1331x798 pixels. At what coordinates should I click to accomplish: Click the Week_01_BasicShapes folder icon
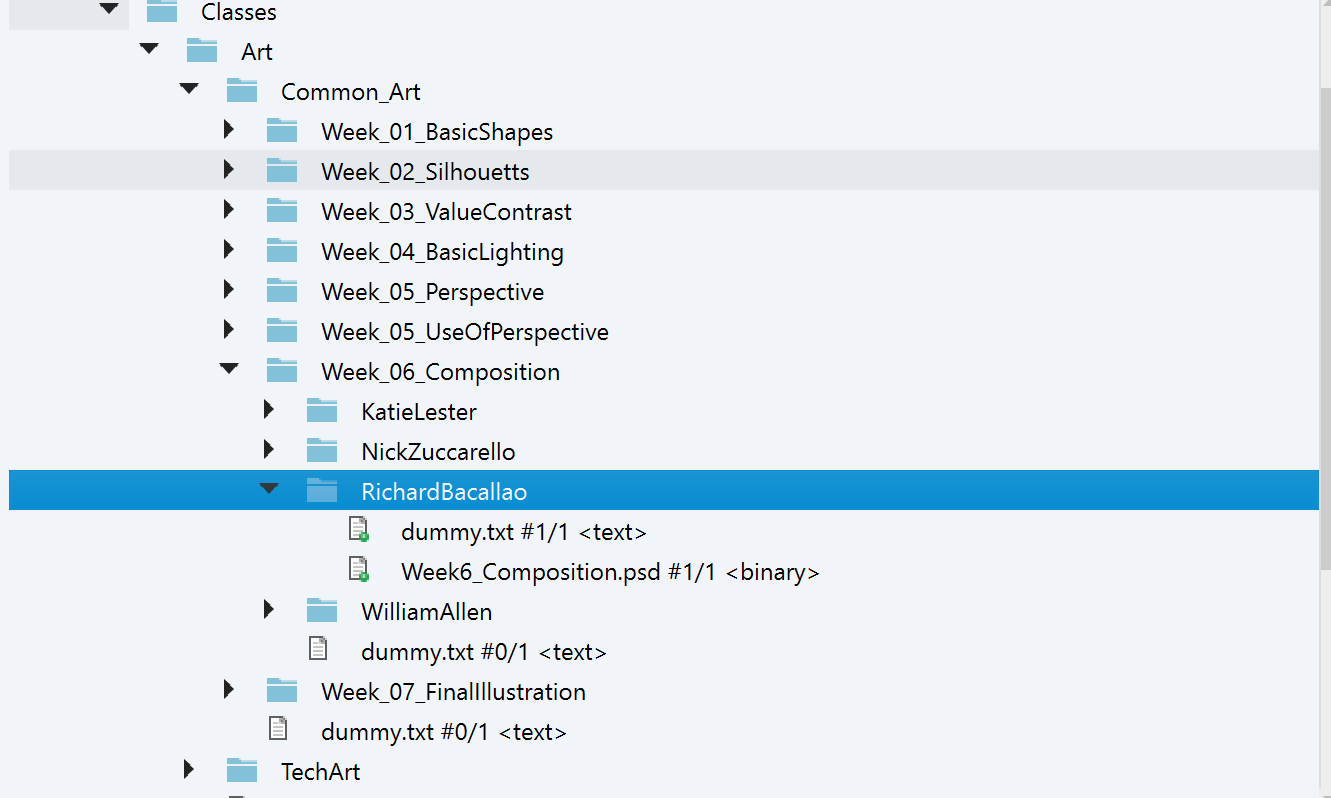coord(282,131)
